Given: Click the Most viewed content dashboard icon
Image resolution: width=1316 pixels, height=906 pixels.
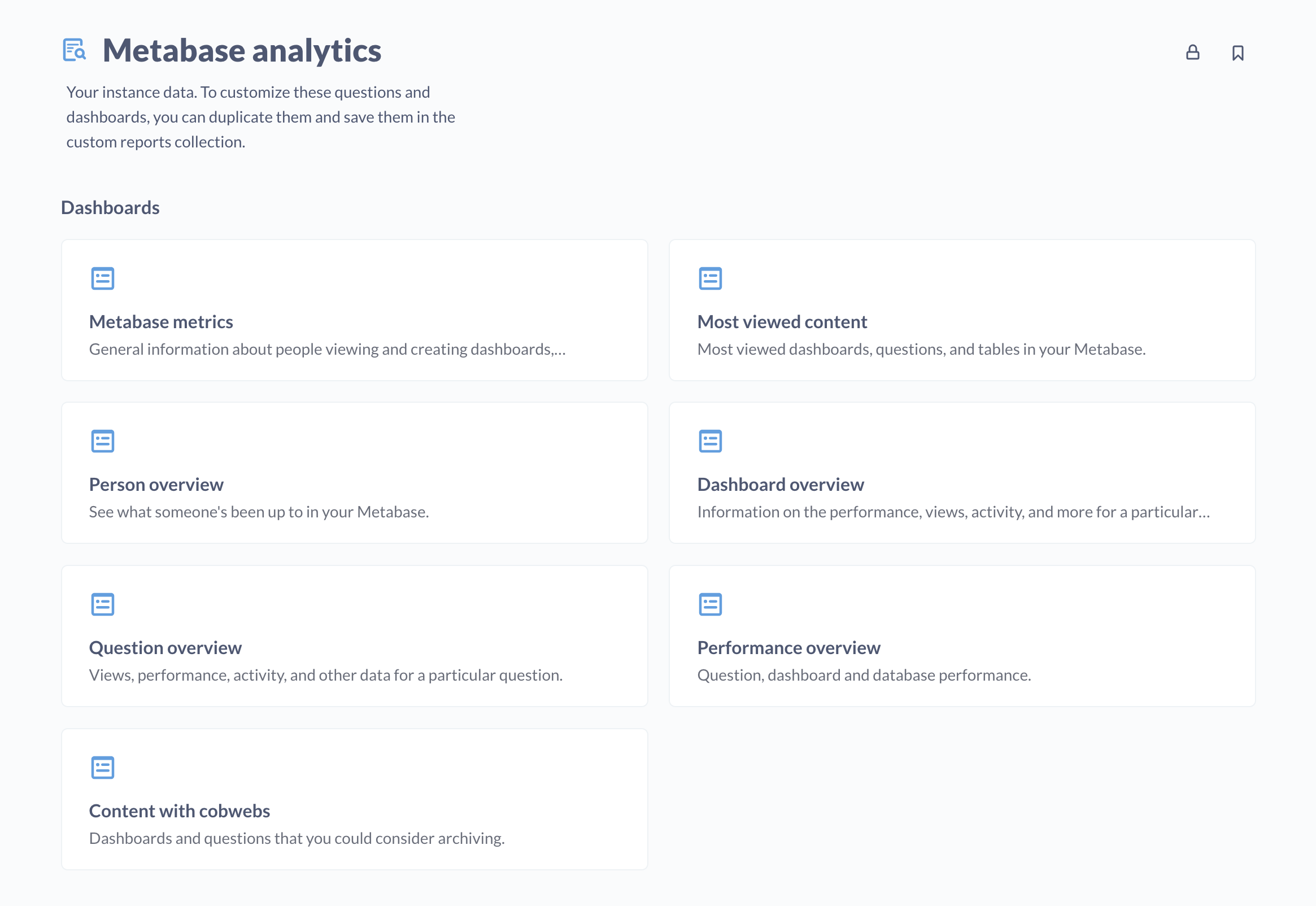Looking at the screenshot, I should tap(711, 278).
